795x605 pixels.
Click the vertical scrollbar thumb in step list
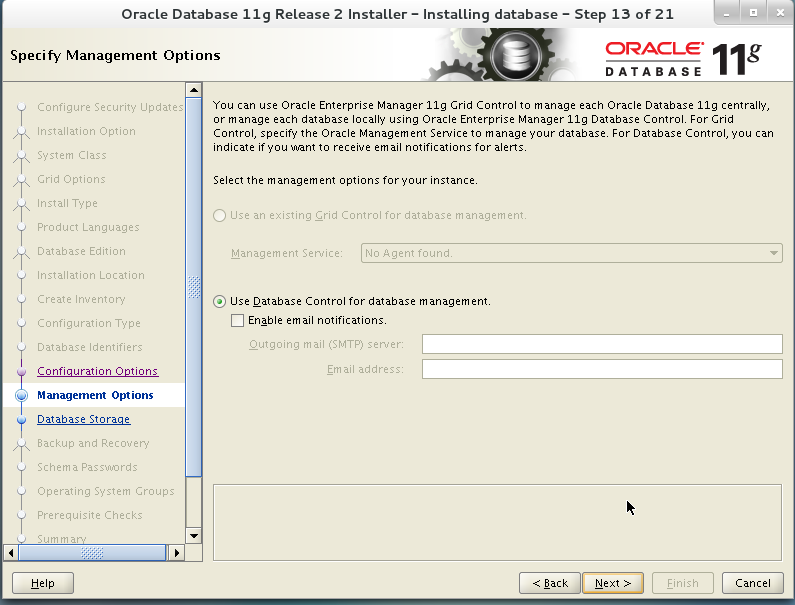pyautogui.click(x=194, y=288)
